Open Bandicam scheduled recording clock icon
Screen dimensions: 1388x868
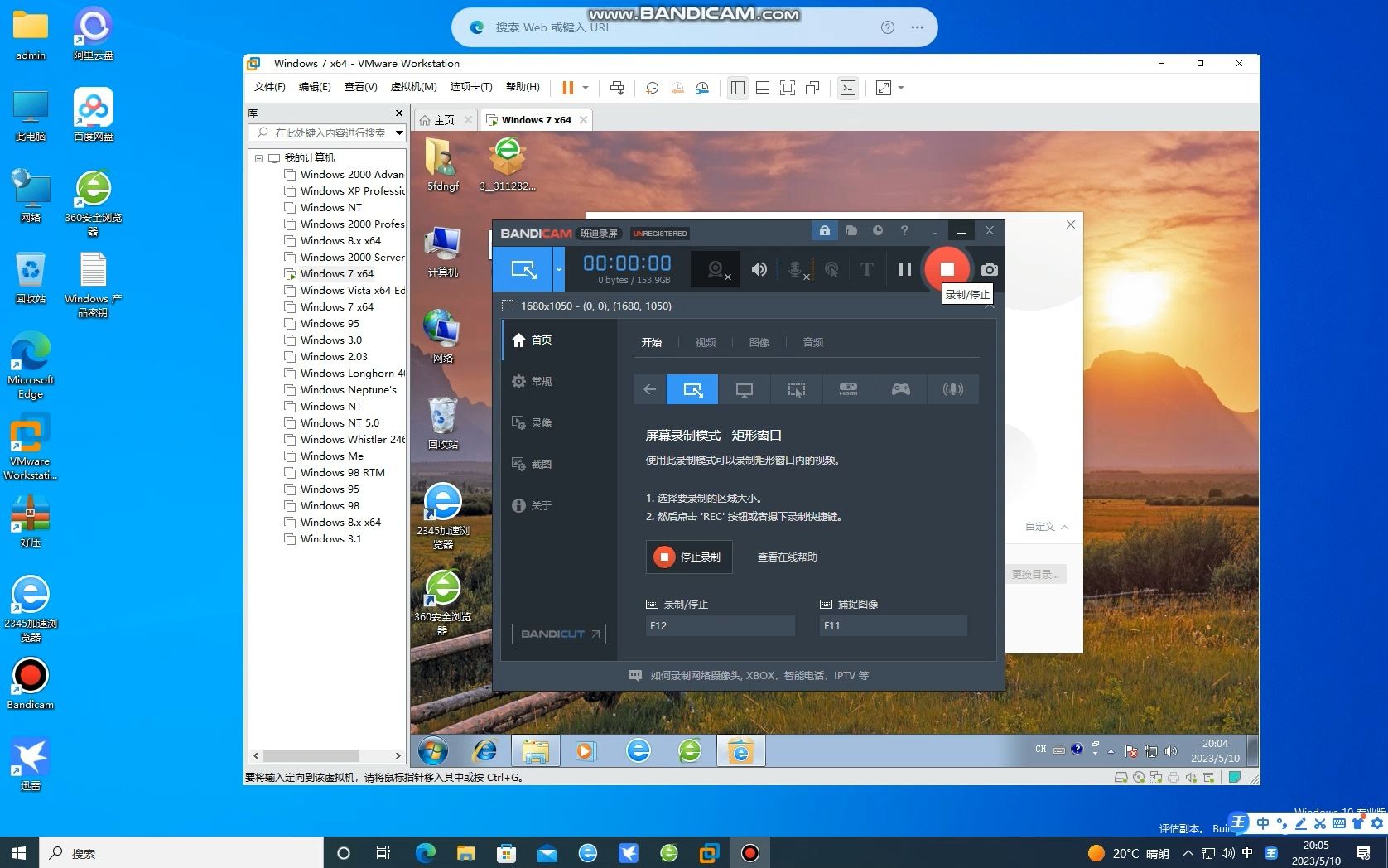point(878,231)
